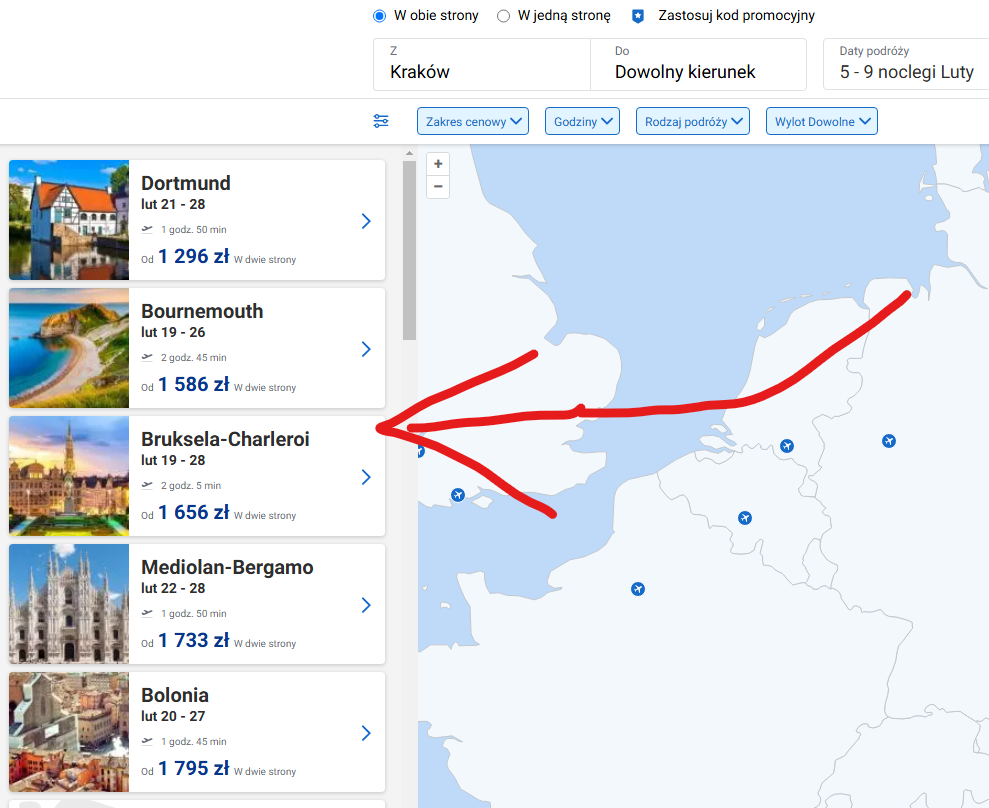Screen dimensions: 989x808
Task: Open Bolonia card arrow chevron
Action: coord(366,733)
